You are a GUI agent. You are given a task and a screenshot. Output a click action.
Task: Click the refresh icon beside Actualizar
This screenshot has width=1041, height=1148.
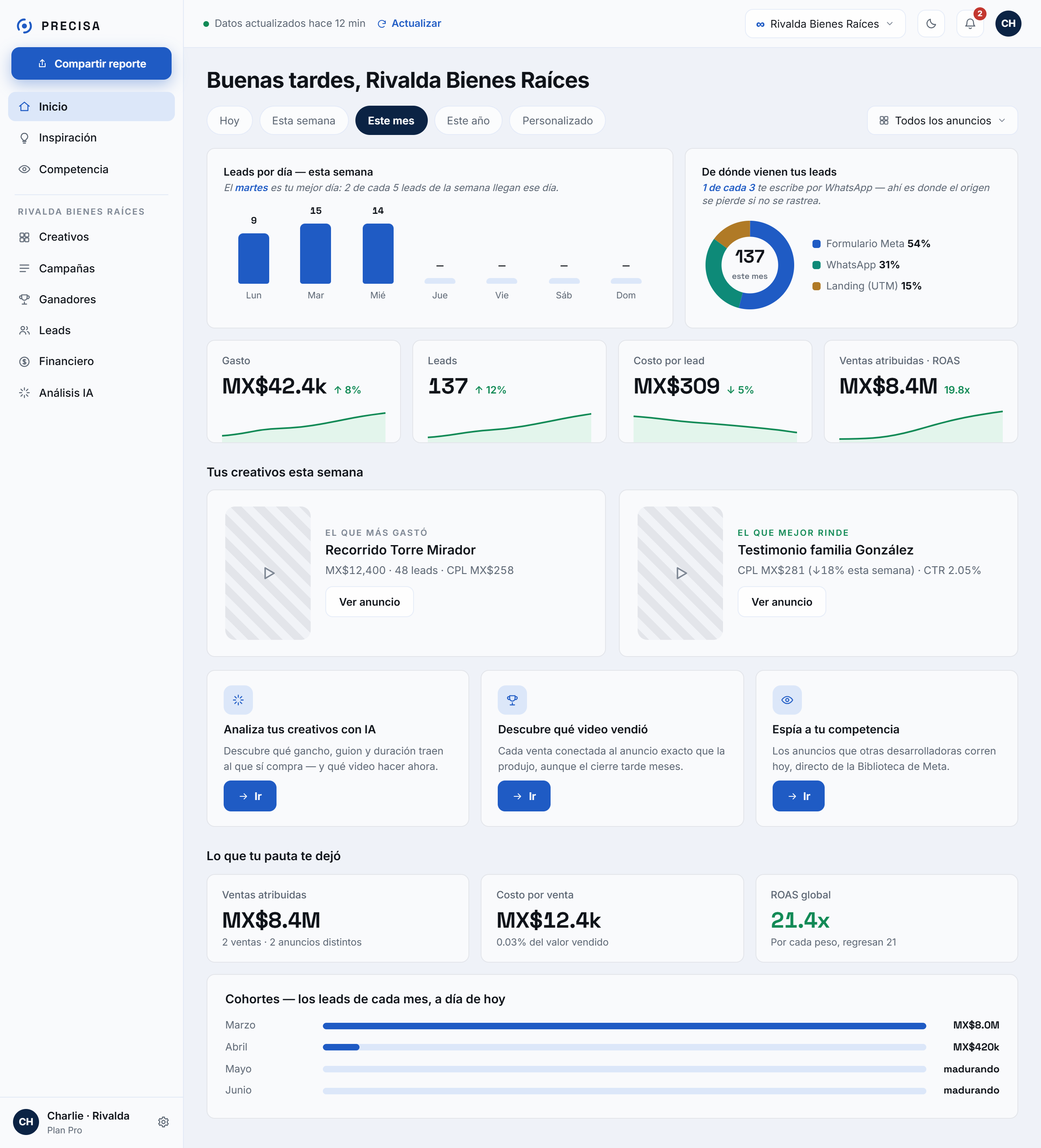[382, 24]
